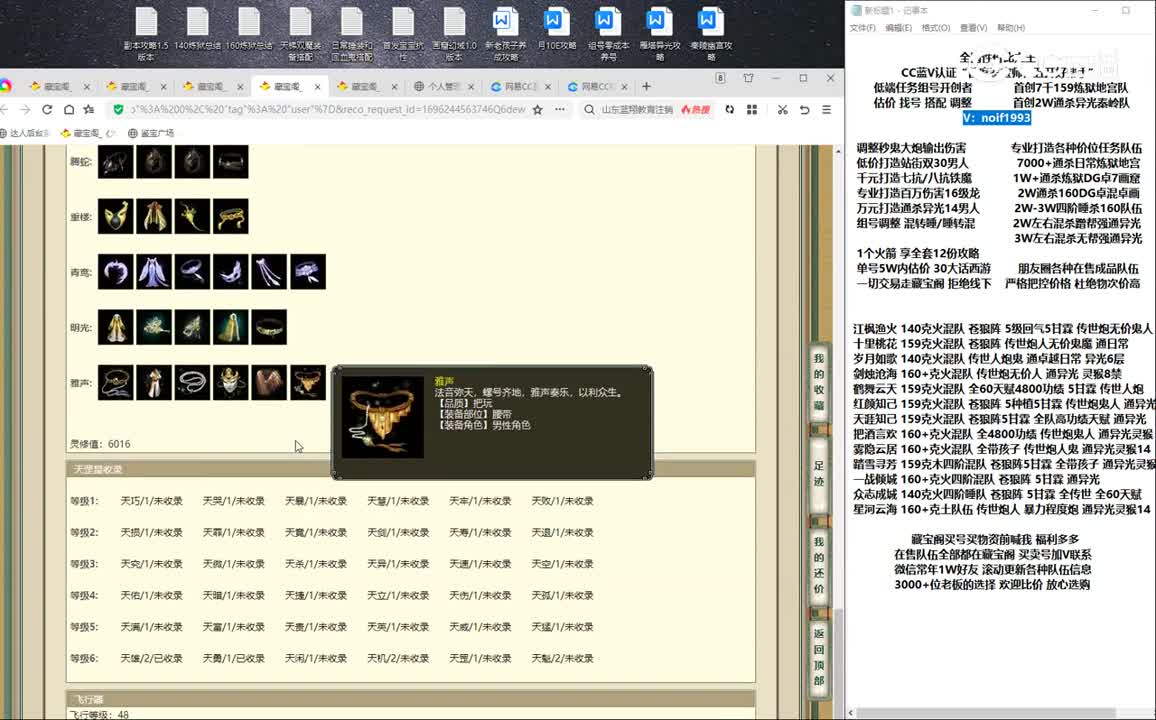Open the browser grid apps icon
1156x720 pixels.
[752, 110]
